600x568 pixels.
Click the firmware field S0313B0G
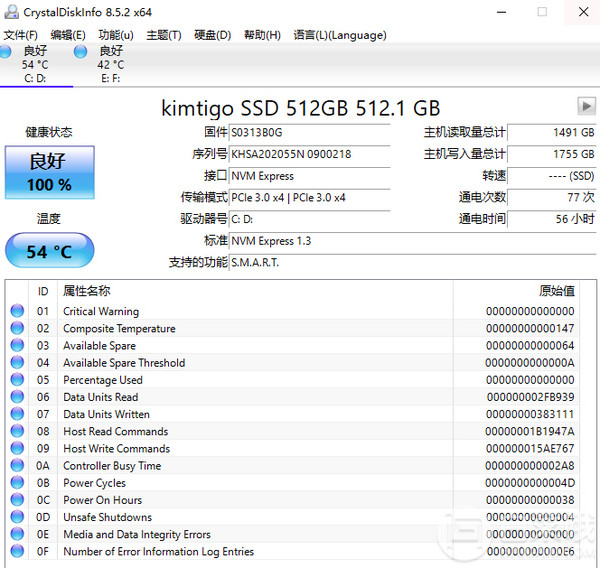pyautogui.click(x=309, y=133)
